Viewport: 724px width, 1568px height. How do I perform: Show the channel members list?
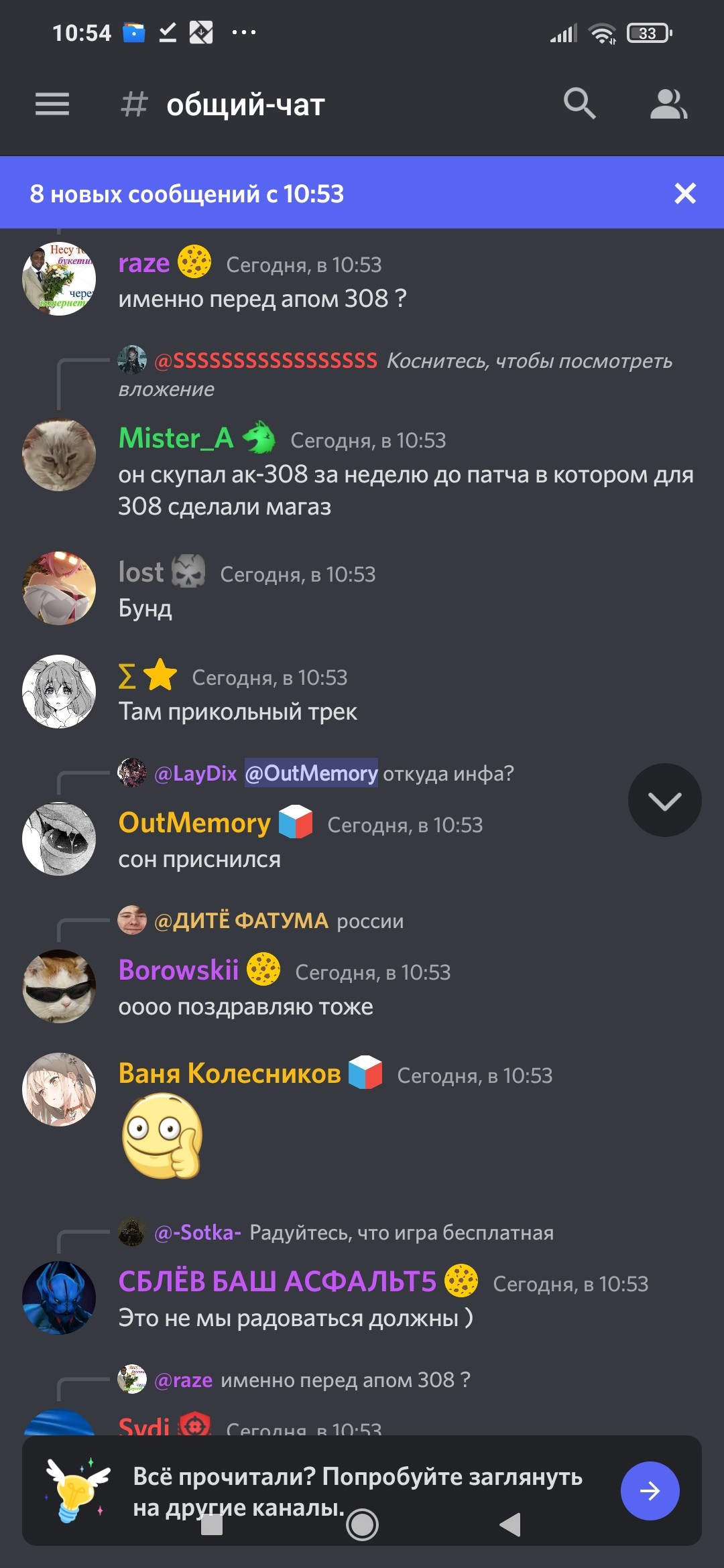point(668,104)
